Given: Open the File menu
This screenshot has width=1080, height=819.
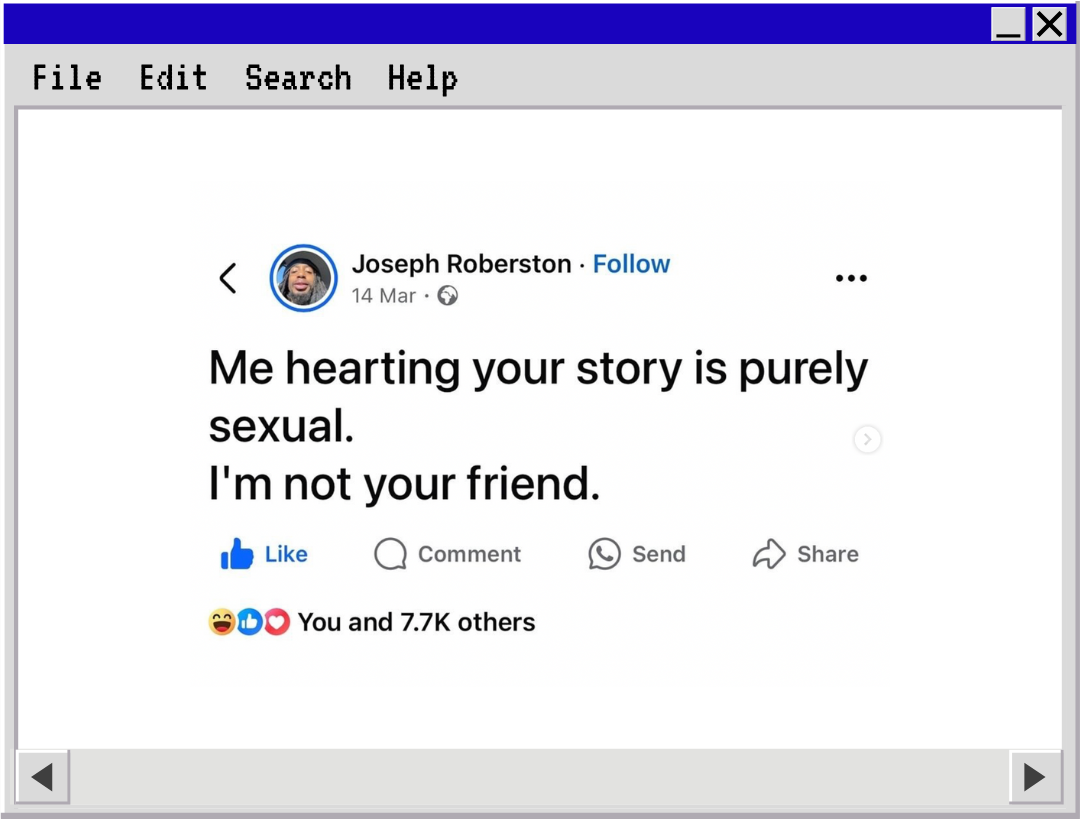Looking at the screenshot, I should click(67, 77).
